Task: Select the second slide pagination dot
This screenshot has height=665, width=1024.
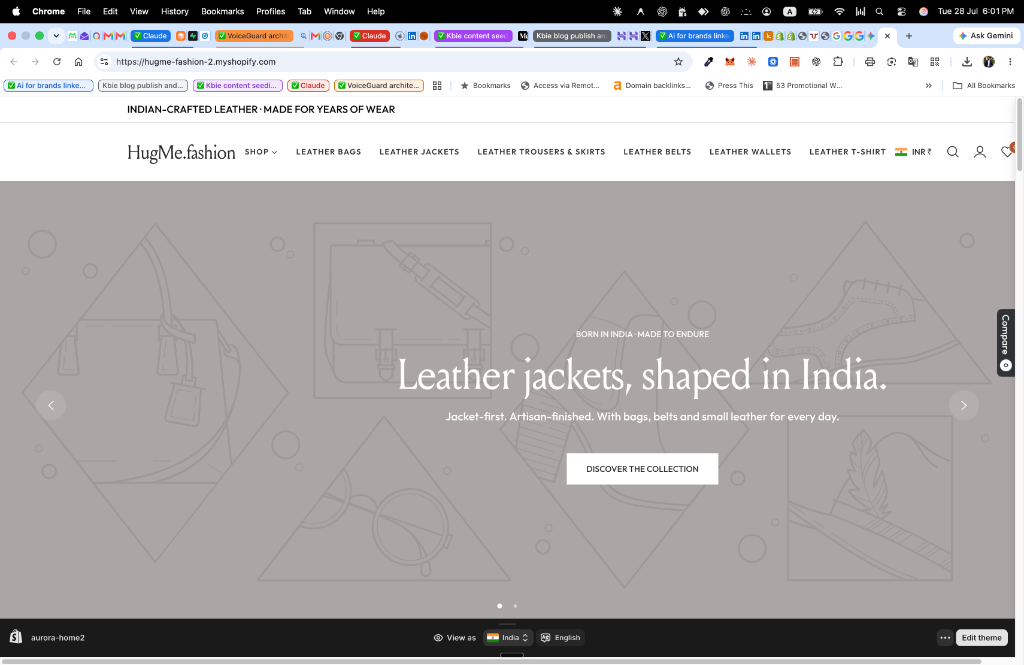Action: click(515, 606)
